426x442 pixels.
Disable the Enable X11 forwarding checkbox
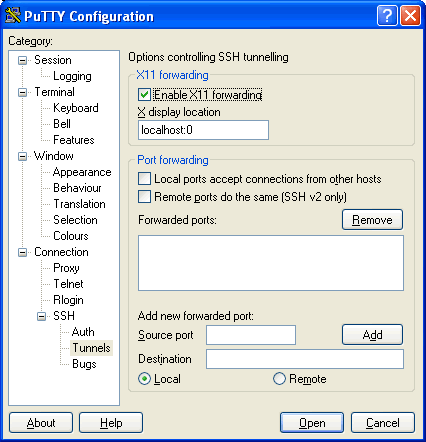[144, 95]
